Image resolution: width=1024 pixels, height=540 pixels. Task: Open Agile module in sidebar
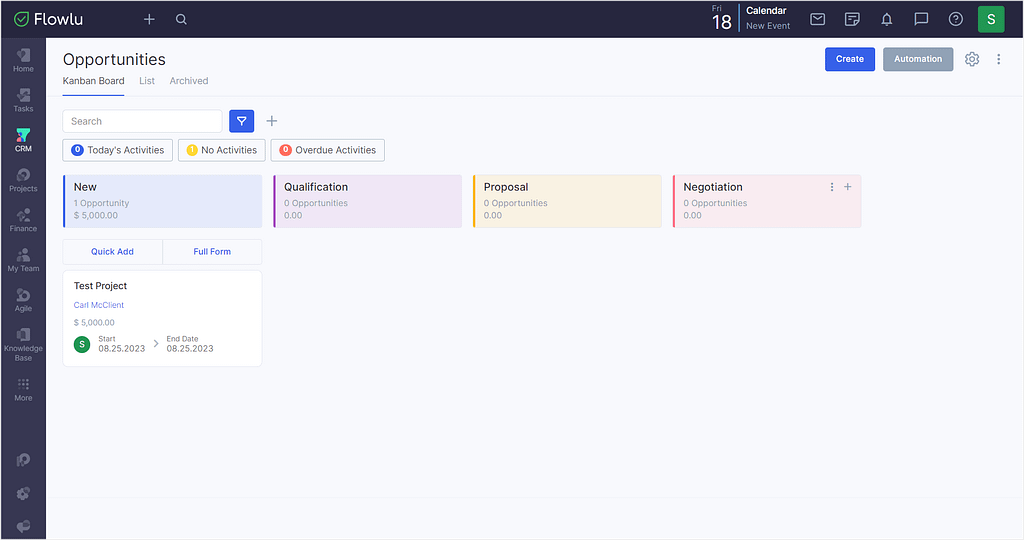(x=23, y=300)
